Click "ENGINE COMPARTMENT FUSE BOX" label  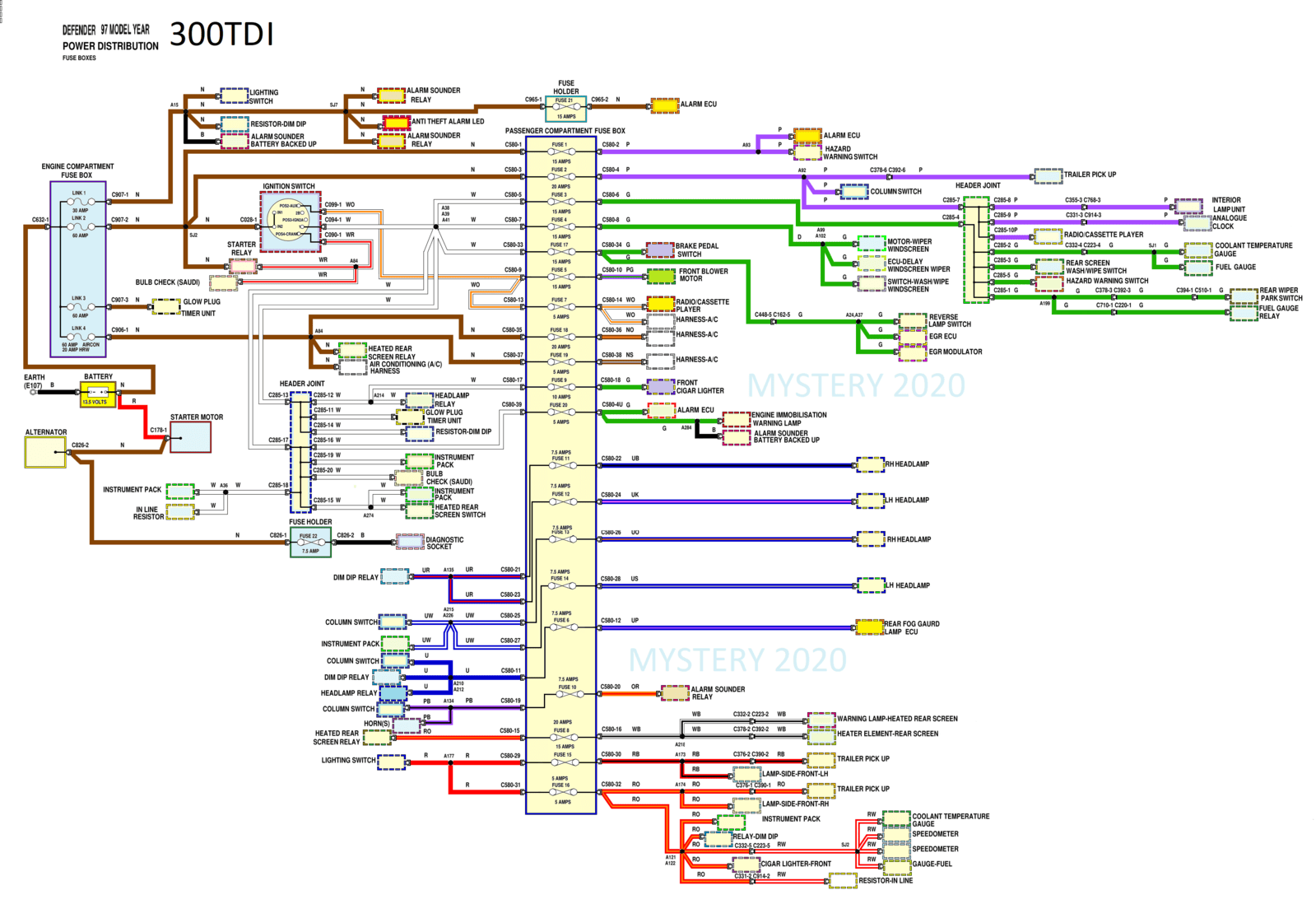[77, 170]
